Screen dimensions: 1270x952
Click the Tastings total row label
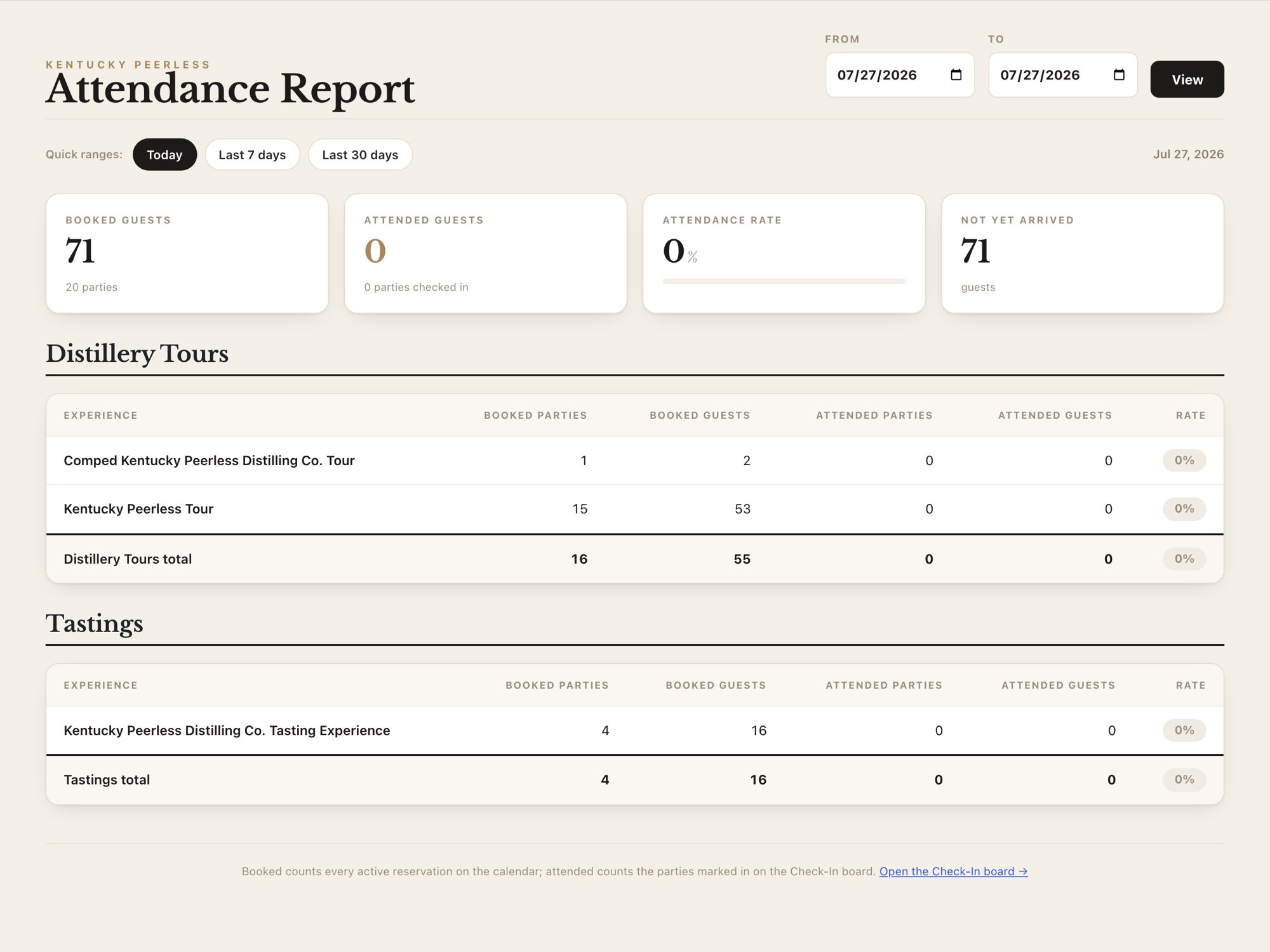tap(107, 779)
